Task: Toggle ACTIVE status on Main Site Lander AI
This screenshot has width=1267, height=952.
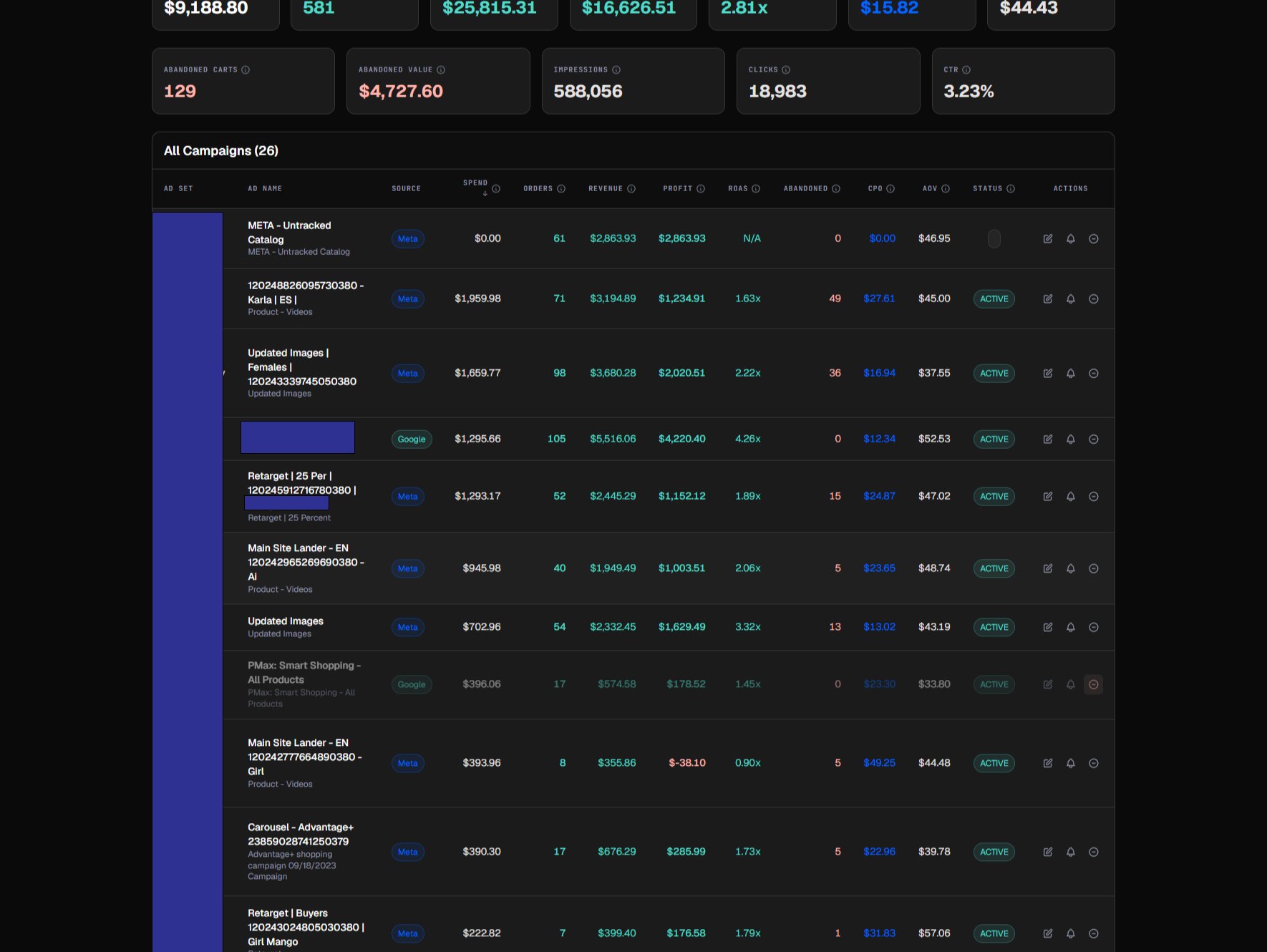Action: 994,569
